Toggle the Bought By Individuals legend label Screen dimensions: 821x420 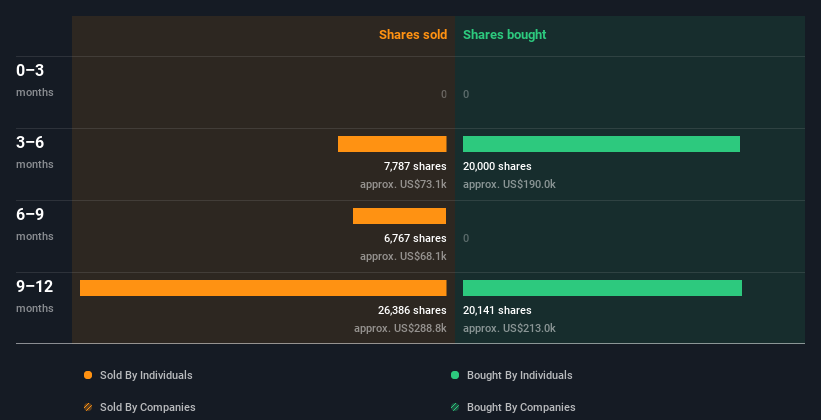click(519, 375)
